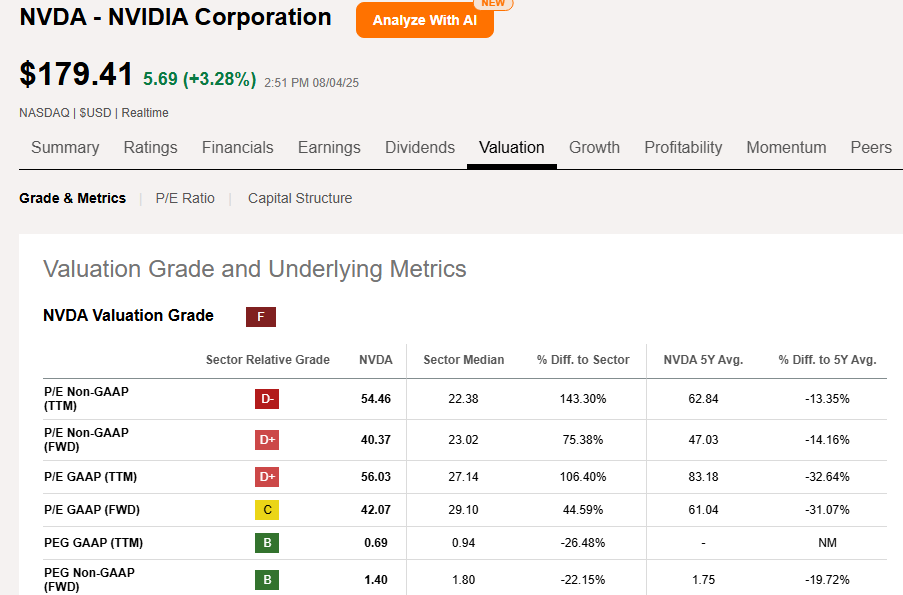Click the B grade for PEG Non-GAAP (FWD)
The height and width of the screenshot is (595, 903).
point(267,580)
